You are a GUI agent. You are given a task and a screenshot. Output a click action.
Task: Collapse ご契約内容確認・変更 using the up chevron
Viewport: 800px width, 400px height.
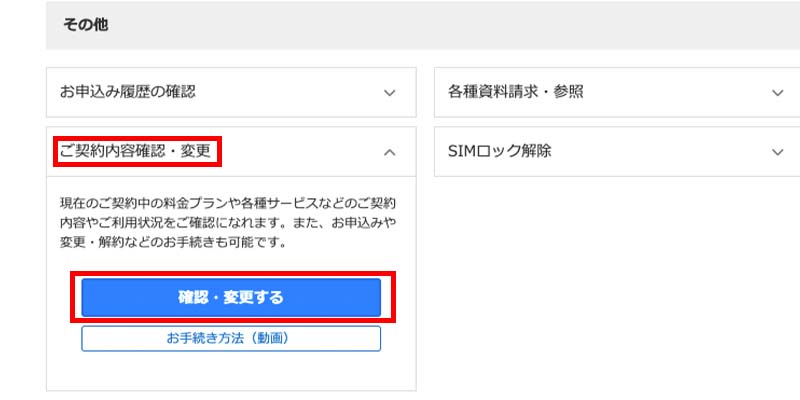pos(389,152)
